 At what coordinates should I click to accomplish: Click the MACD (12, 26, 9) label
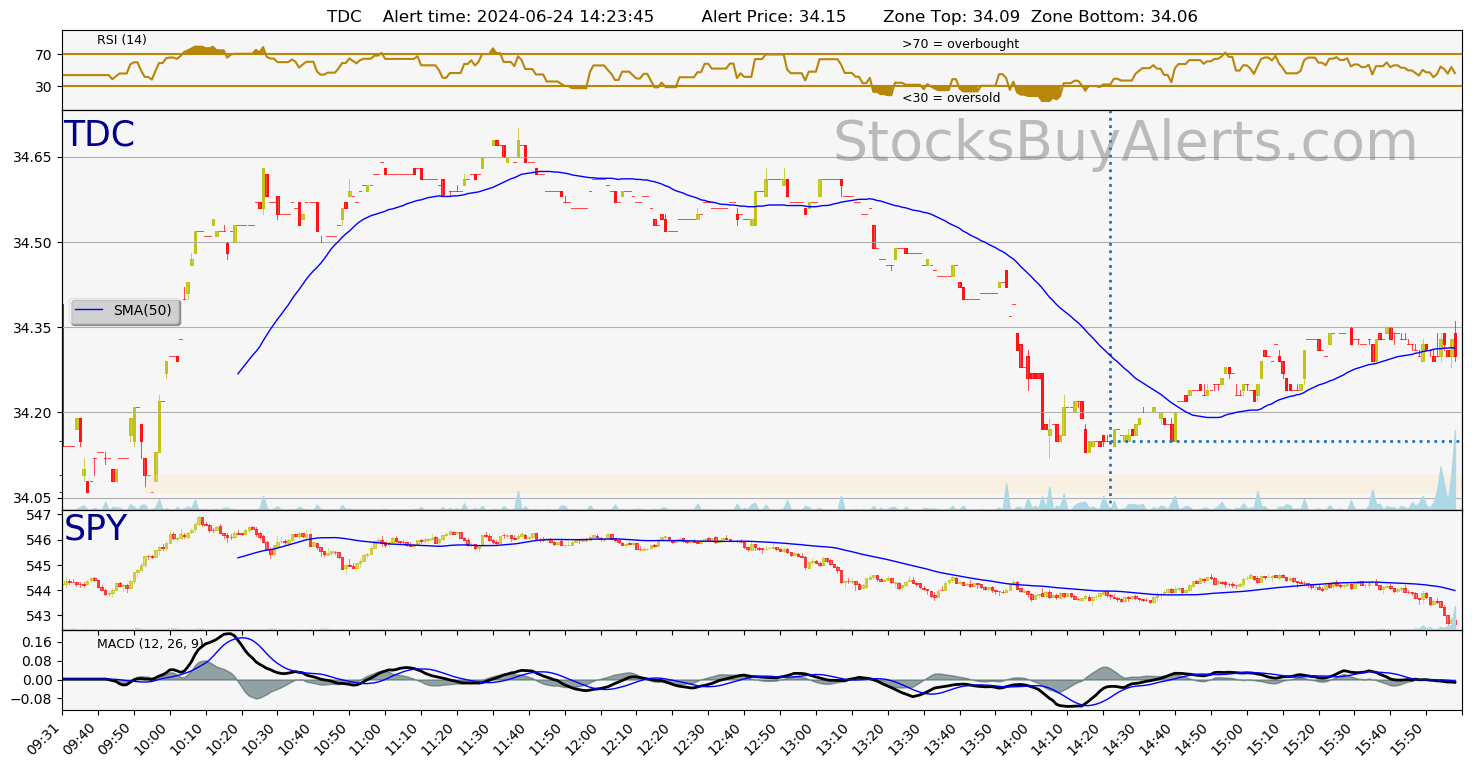point(150,644)
